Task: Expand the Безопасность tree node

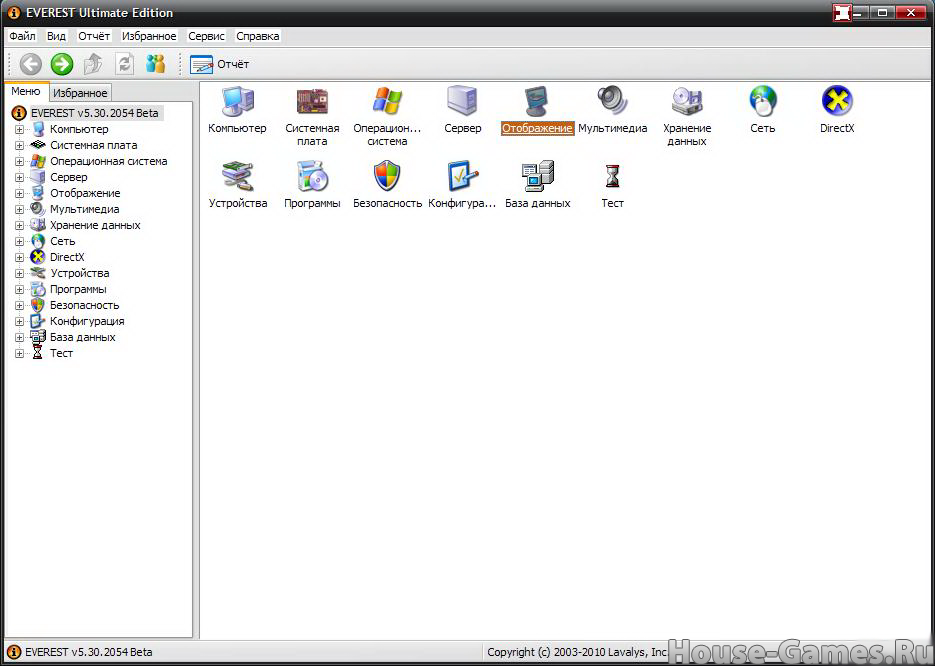Action: pyautogui.click(x=19, y=305)
